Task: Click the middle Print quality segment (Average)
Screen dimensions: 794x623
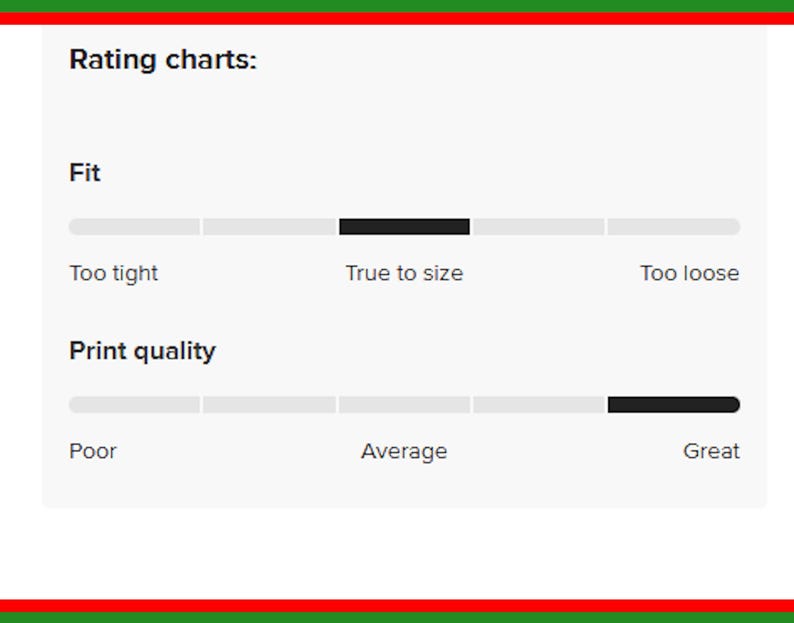Action: (405, 405)
